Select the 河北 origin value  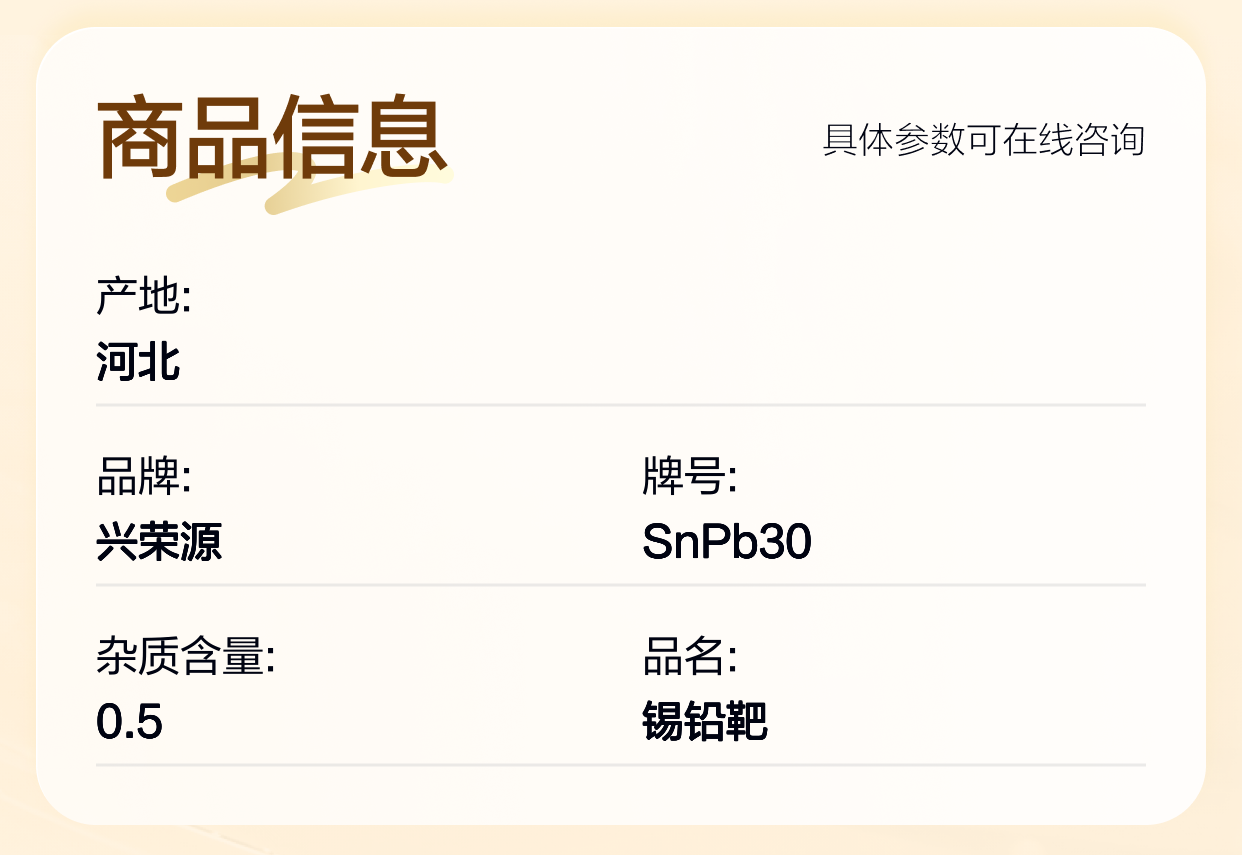pos(139,361)
